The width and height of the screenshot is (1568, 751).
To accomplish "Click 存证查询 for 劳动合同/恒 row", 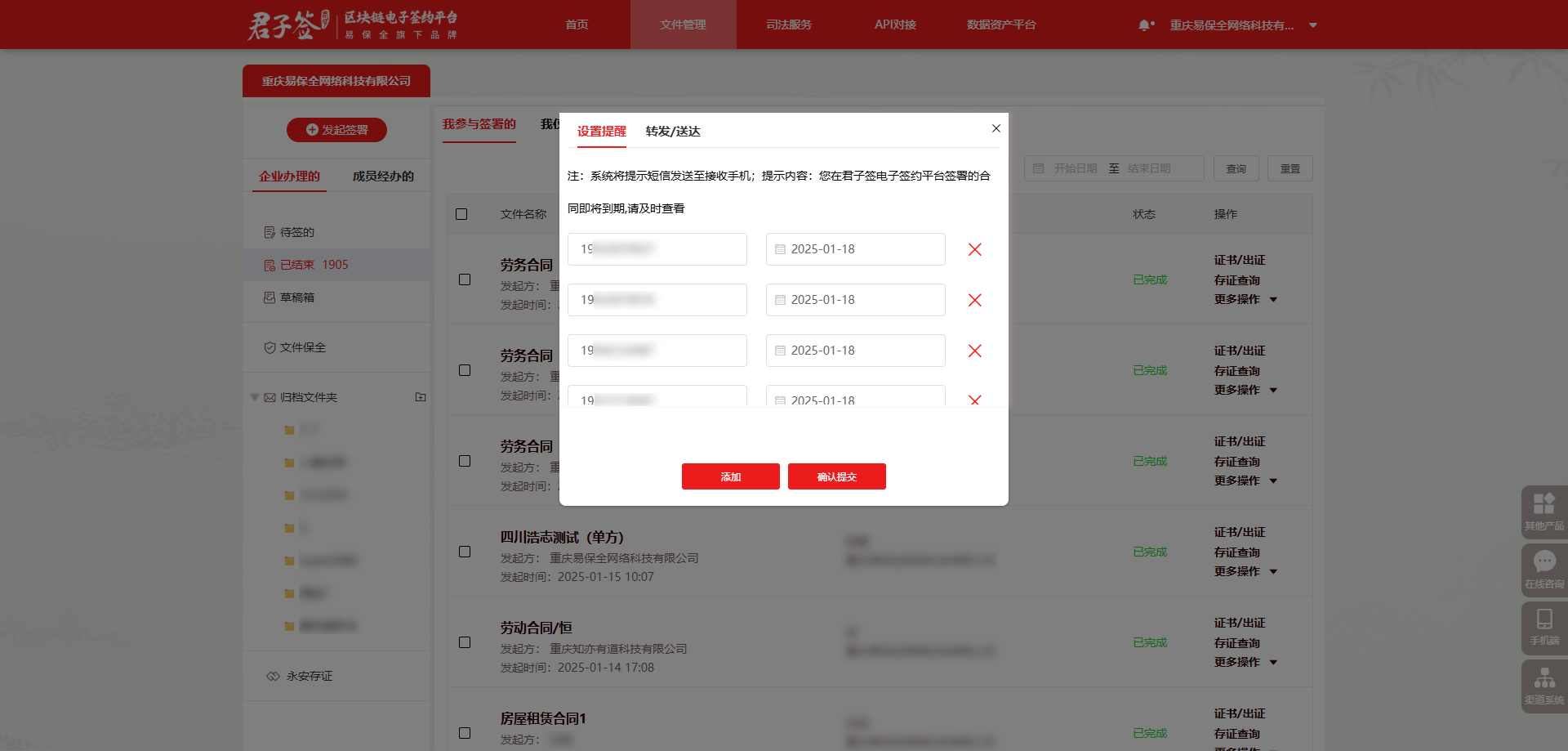I will (x=1237, y=643).
